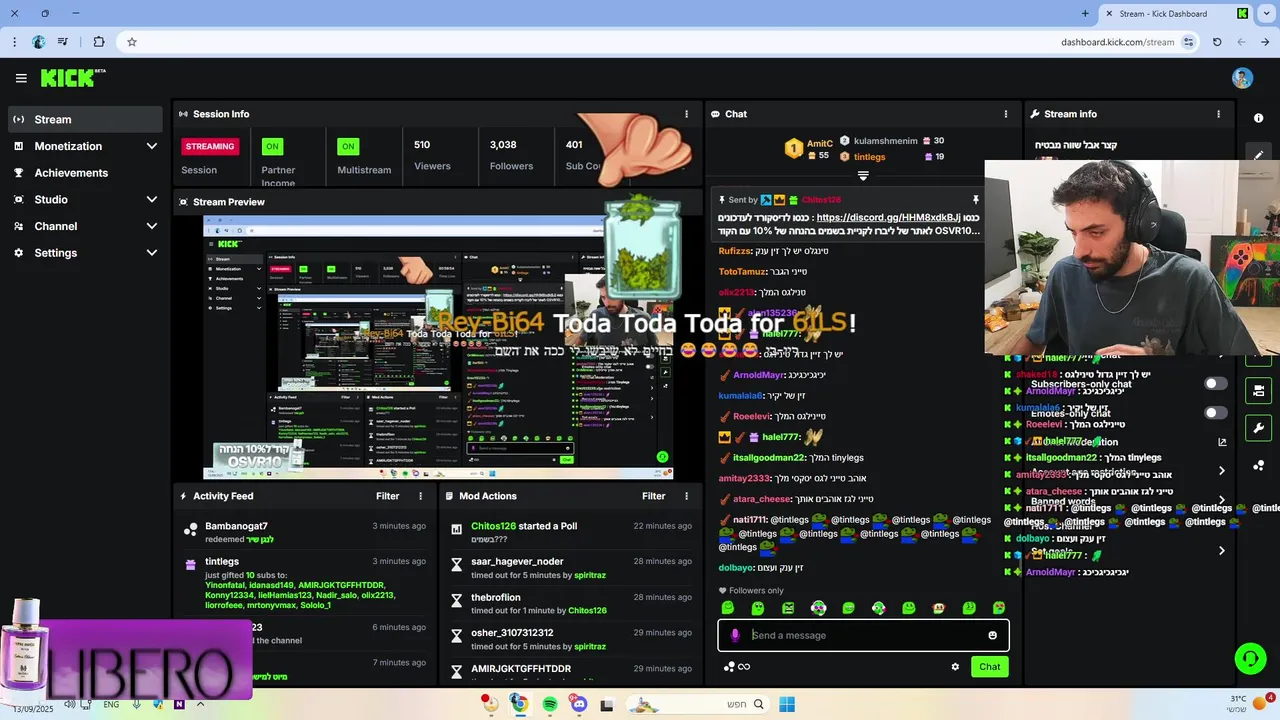
Task: Click the info icon in right sidebar
Action: 1258,118
